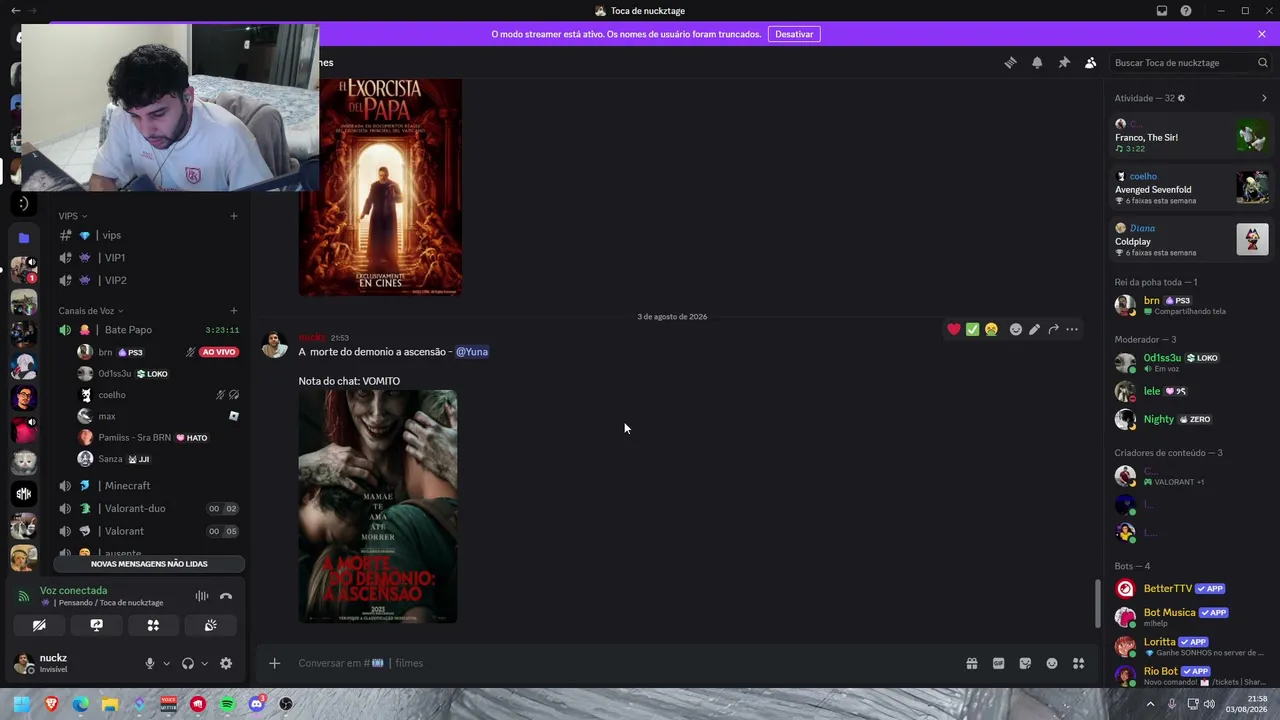This screenshot has width=1280, height=720.
Task: Open the taskbar volume control
Action: 1209,704
